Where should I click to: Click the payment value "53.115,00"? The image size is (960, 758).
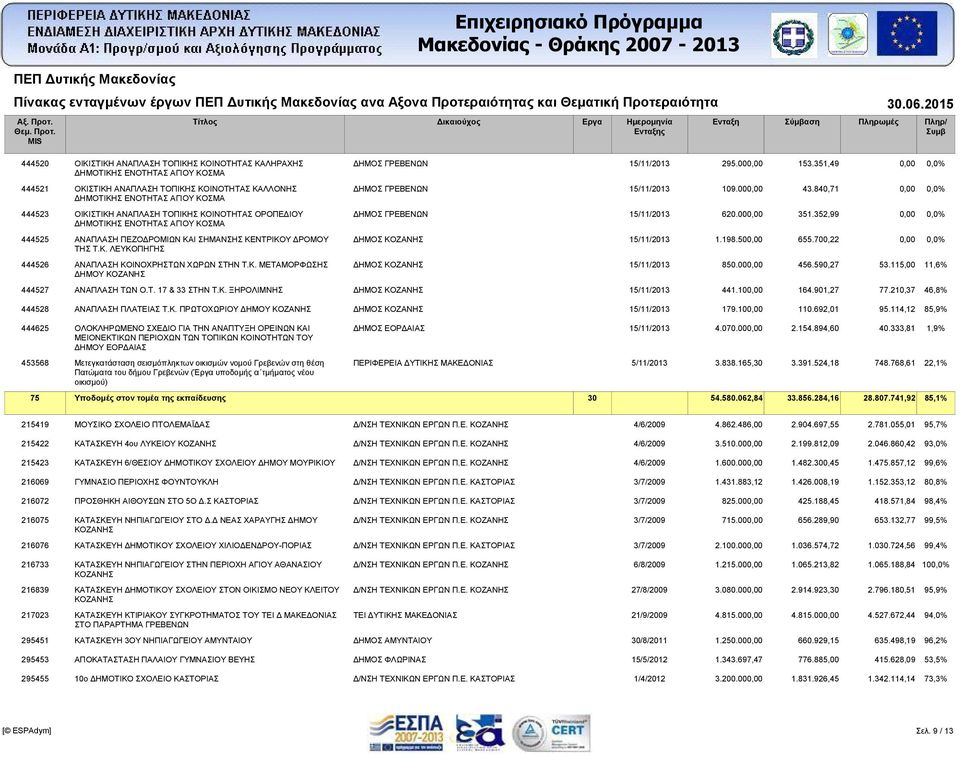point(897,265)
